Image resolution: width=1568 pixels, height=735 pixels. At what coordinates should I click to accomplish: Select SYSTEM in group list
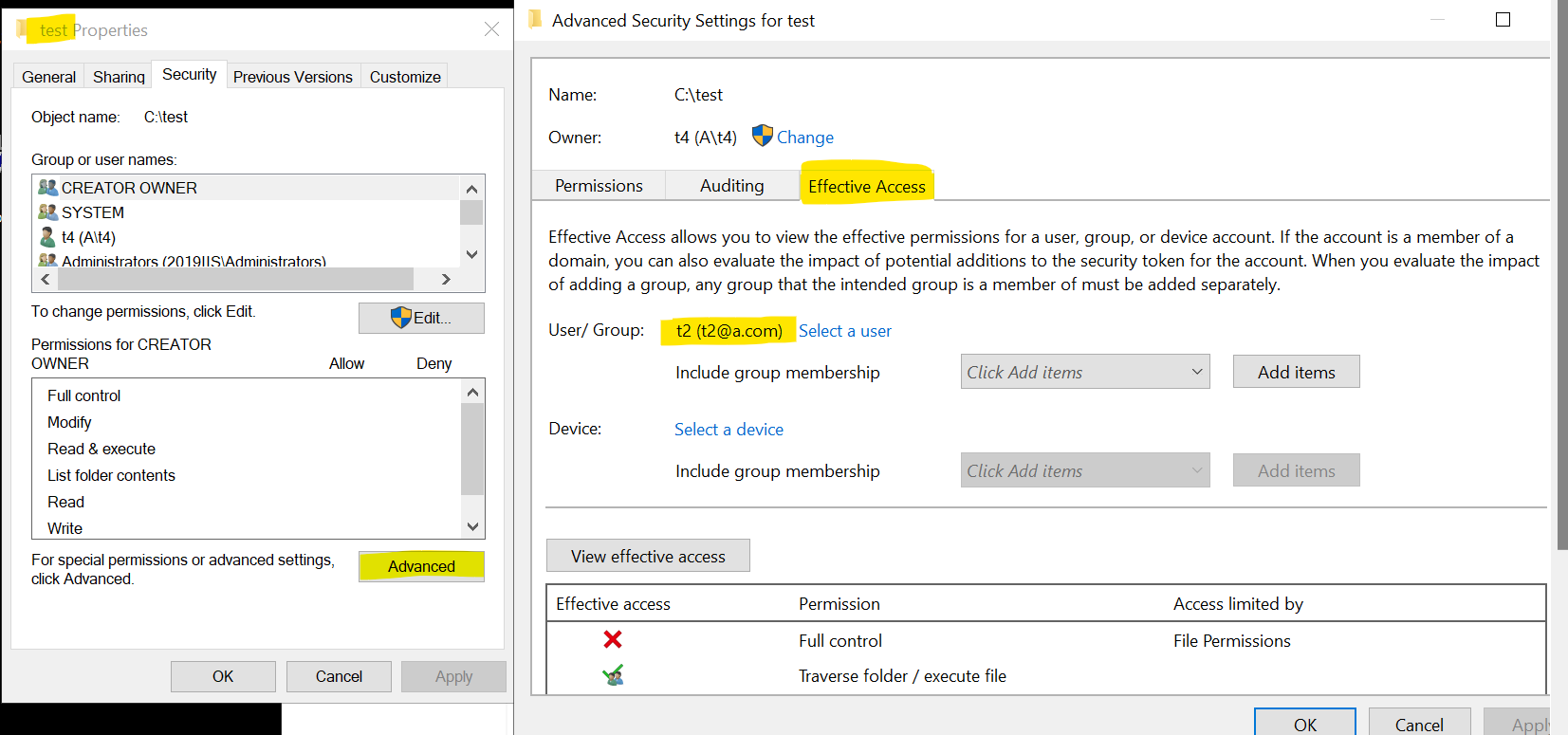(x=247, y=212)
